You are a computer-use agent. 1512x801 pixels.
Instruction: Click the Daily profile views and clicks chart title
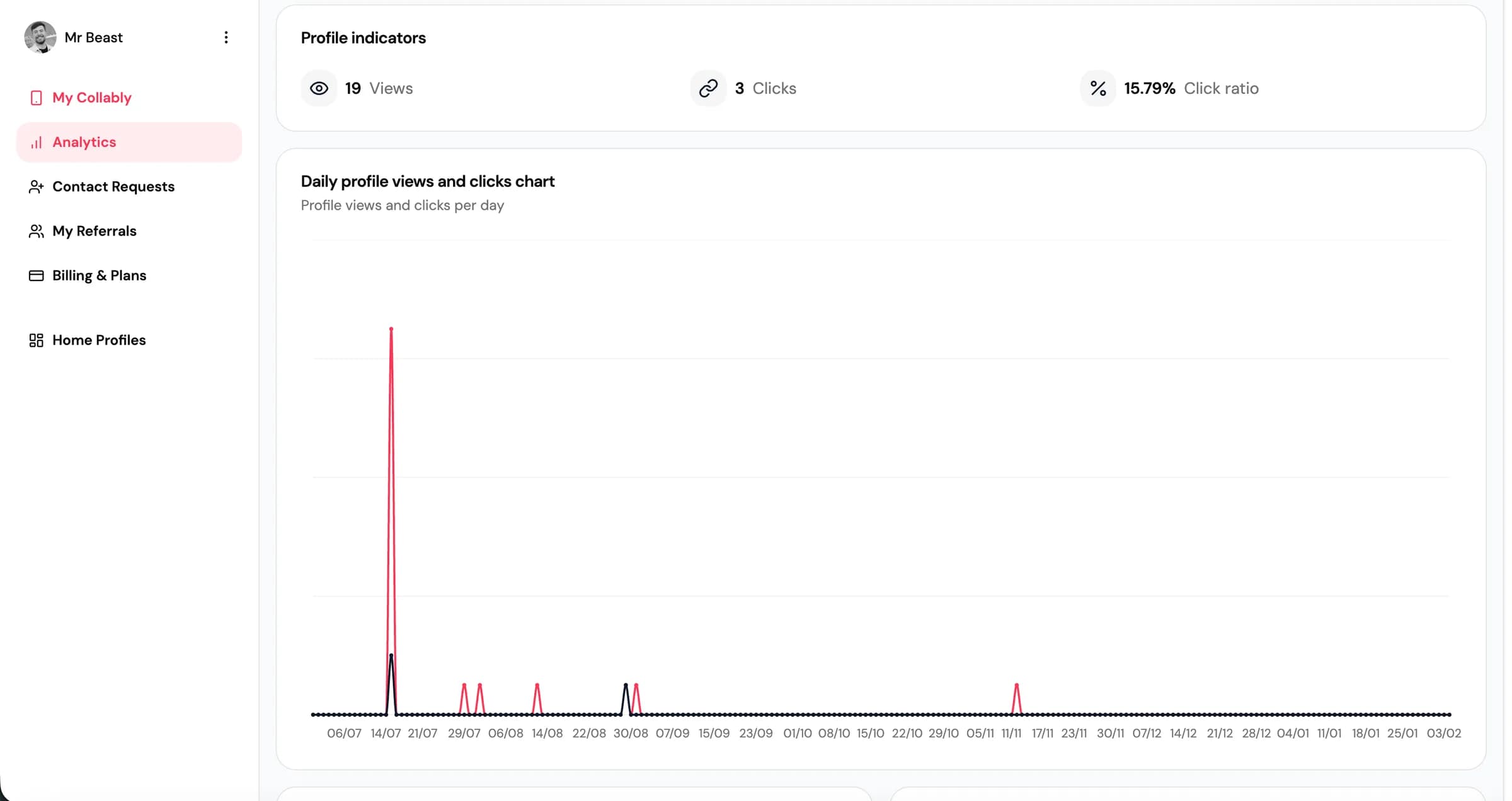point(428,182)
